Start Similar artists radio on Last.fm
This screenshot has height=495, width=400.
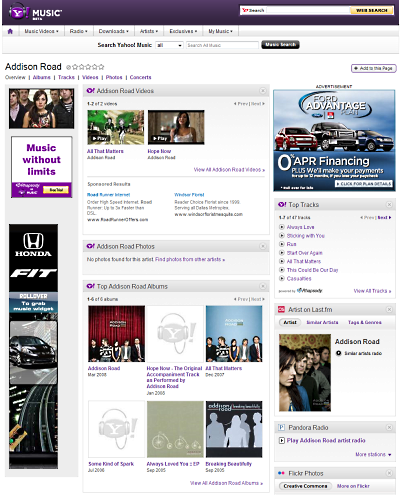338,353
